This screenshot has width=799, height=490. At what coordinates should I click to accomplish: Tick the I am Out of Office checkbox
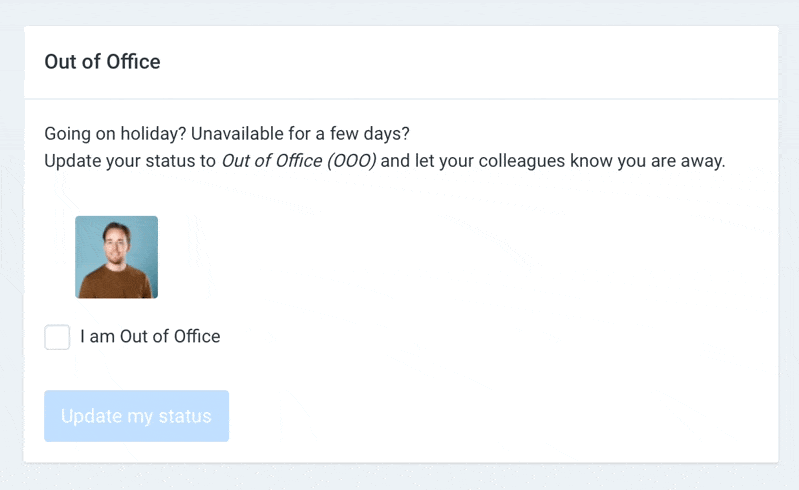[x=57, y=337]
